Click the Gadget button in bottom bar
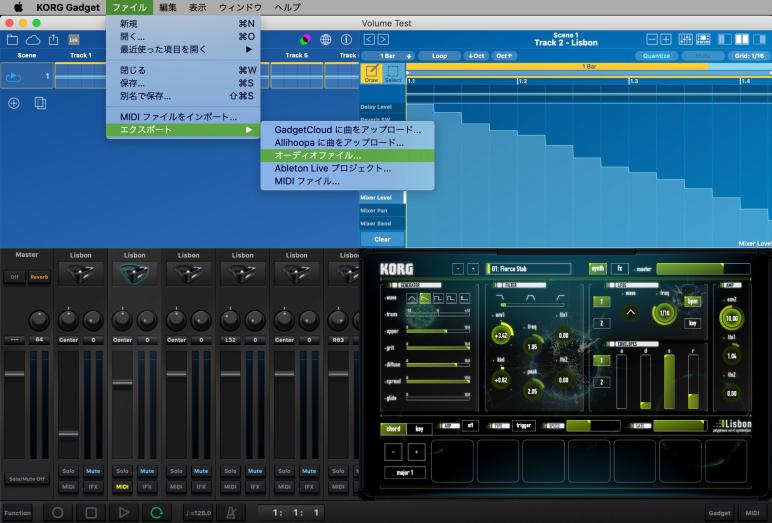This screenshot has height=523, width=772. (x=719, y=513)
